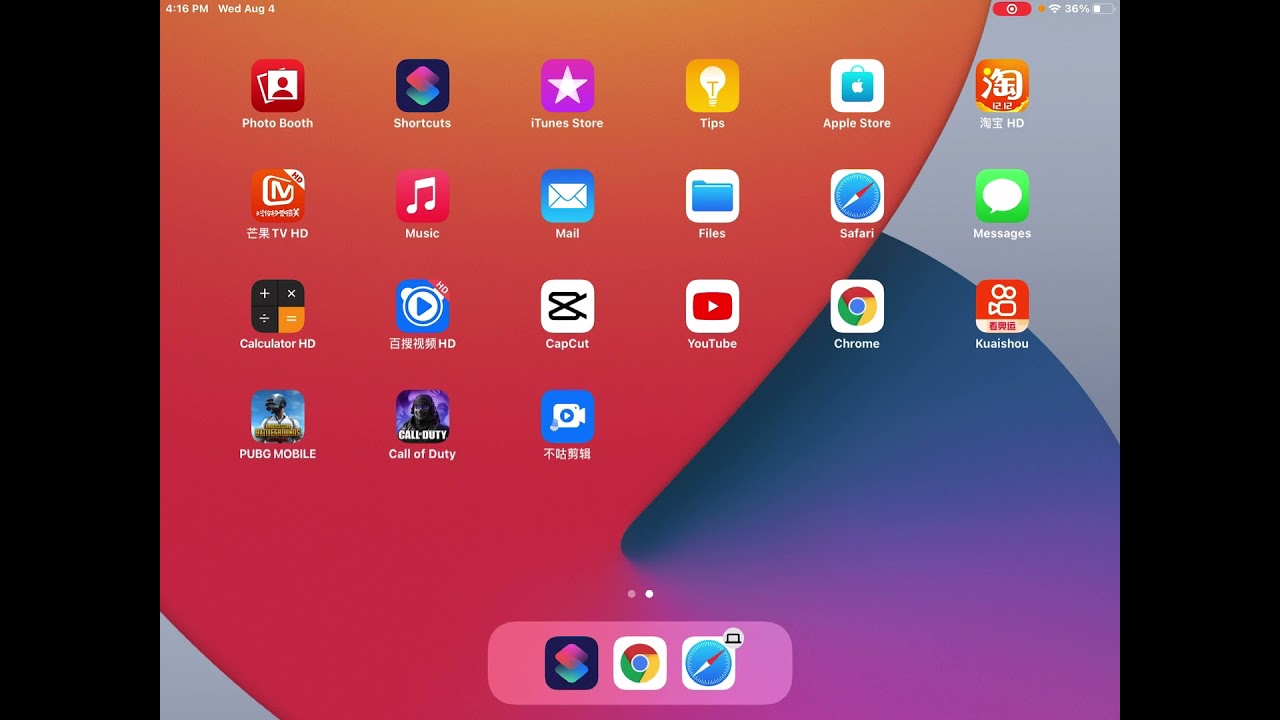Launch the 百搜视频HD app
1280x720 pixels.
(422, 306)
